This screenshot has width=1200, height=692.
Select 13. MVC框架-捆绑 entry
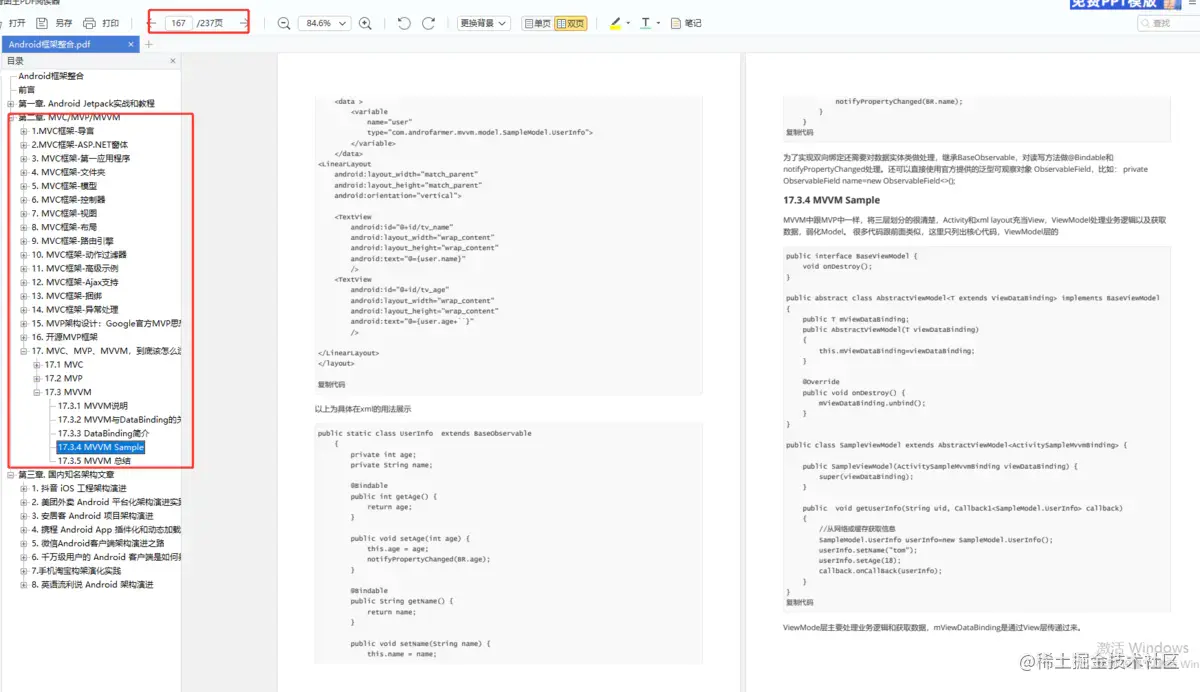coord(67,296)
